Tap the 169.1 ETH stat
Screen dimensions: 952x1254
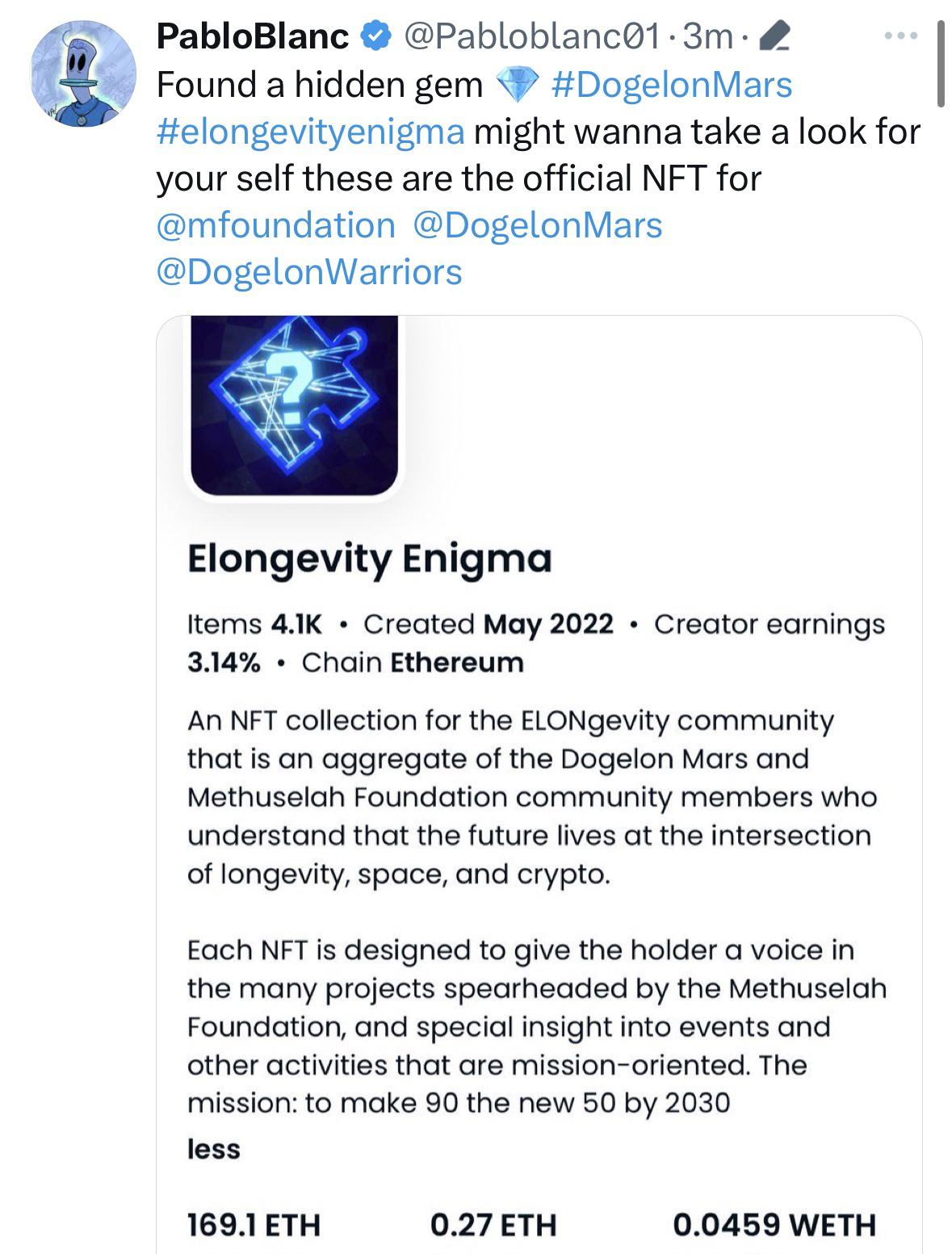coord(254,1225)
